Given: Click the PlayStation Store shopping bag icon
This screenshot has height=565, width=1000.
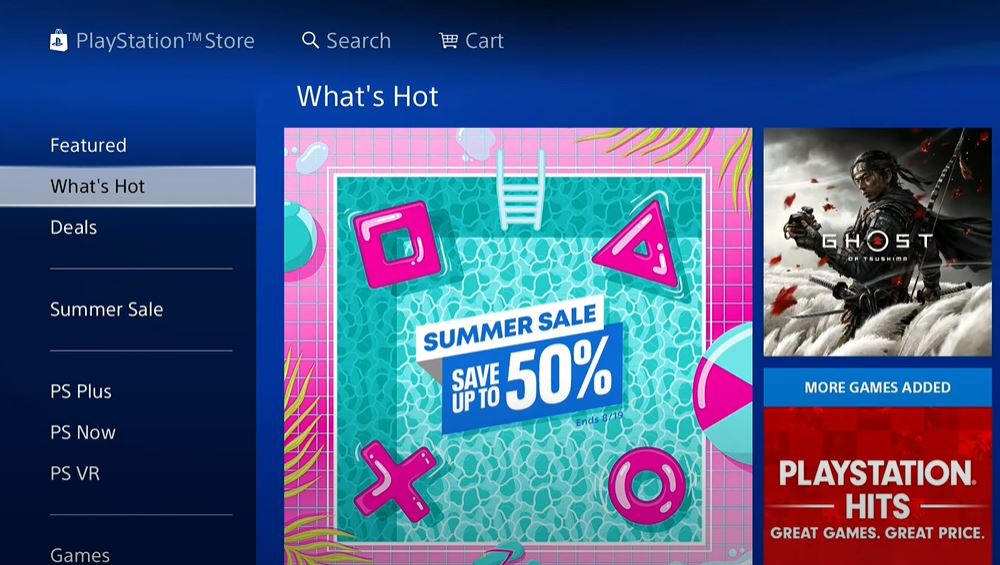Looking at the screenshot, I should click(x=59, y=40).
